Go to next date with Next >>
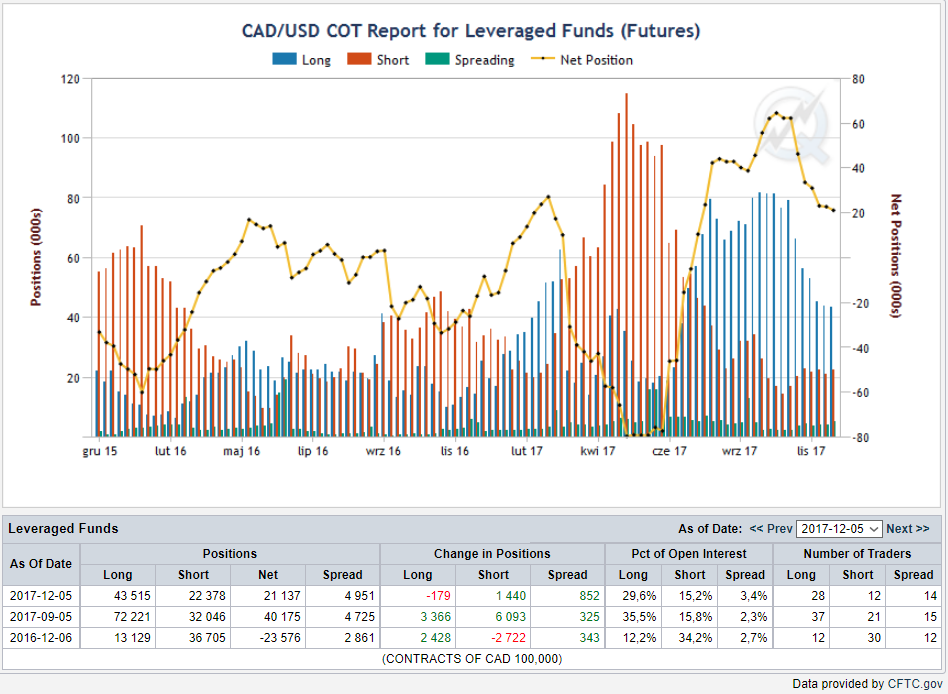Screen dimensions: 948x694 click(x=907, y=529)
